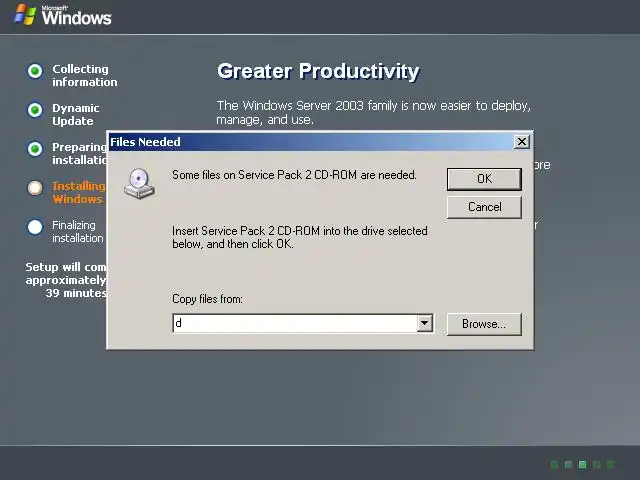The width and height of the screenshot is (640, 480).
Task: Click the Windows flag logo
Action: coord(25,16)
